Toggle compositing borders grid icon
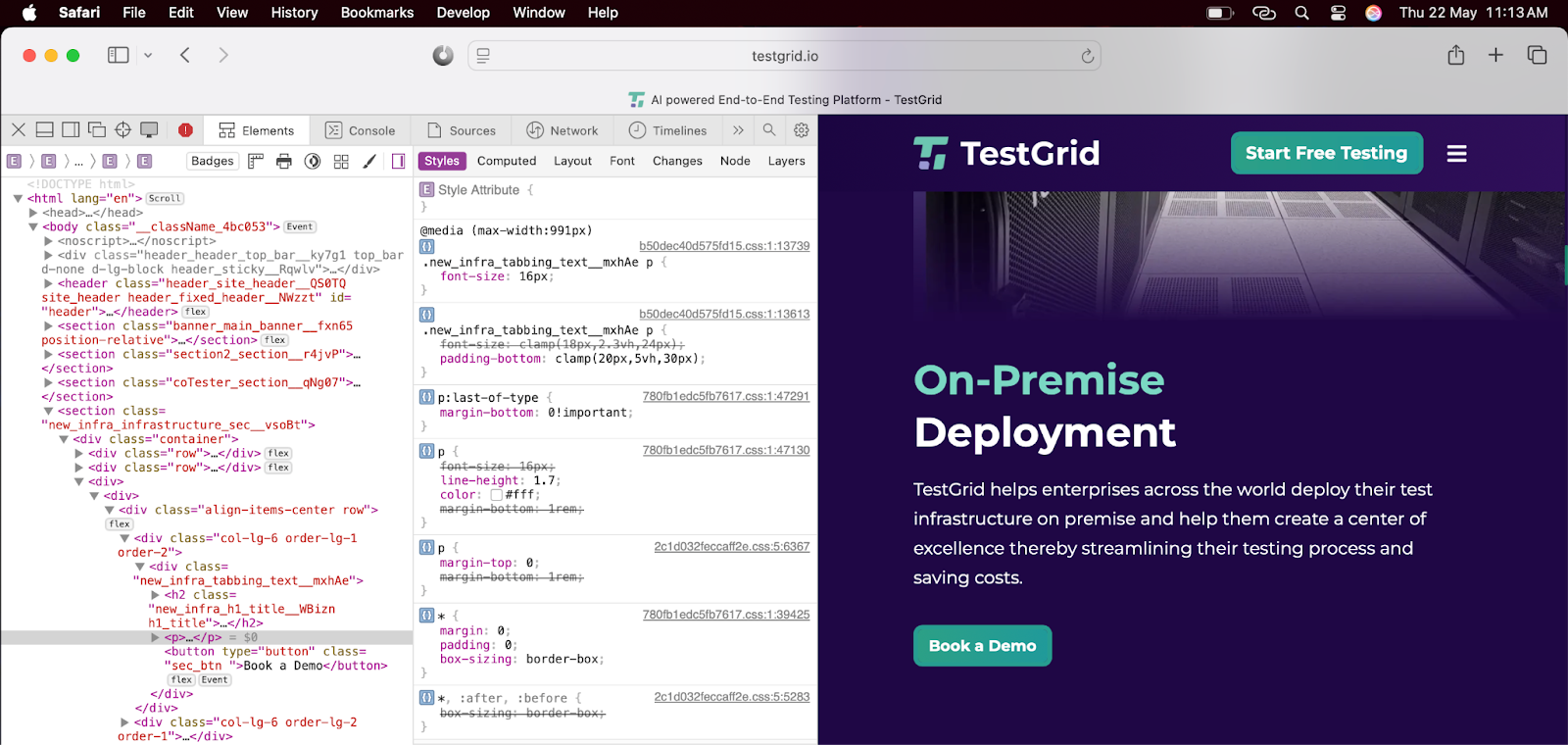The height and width of the screenshot is (745, 1568). coord(341,161)
